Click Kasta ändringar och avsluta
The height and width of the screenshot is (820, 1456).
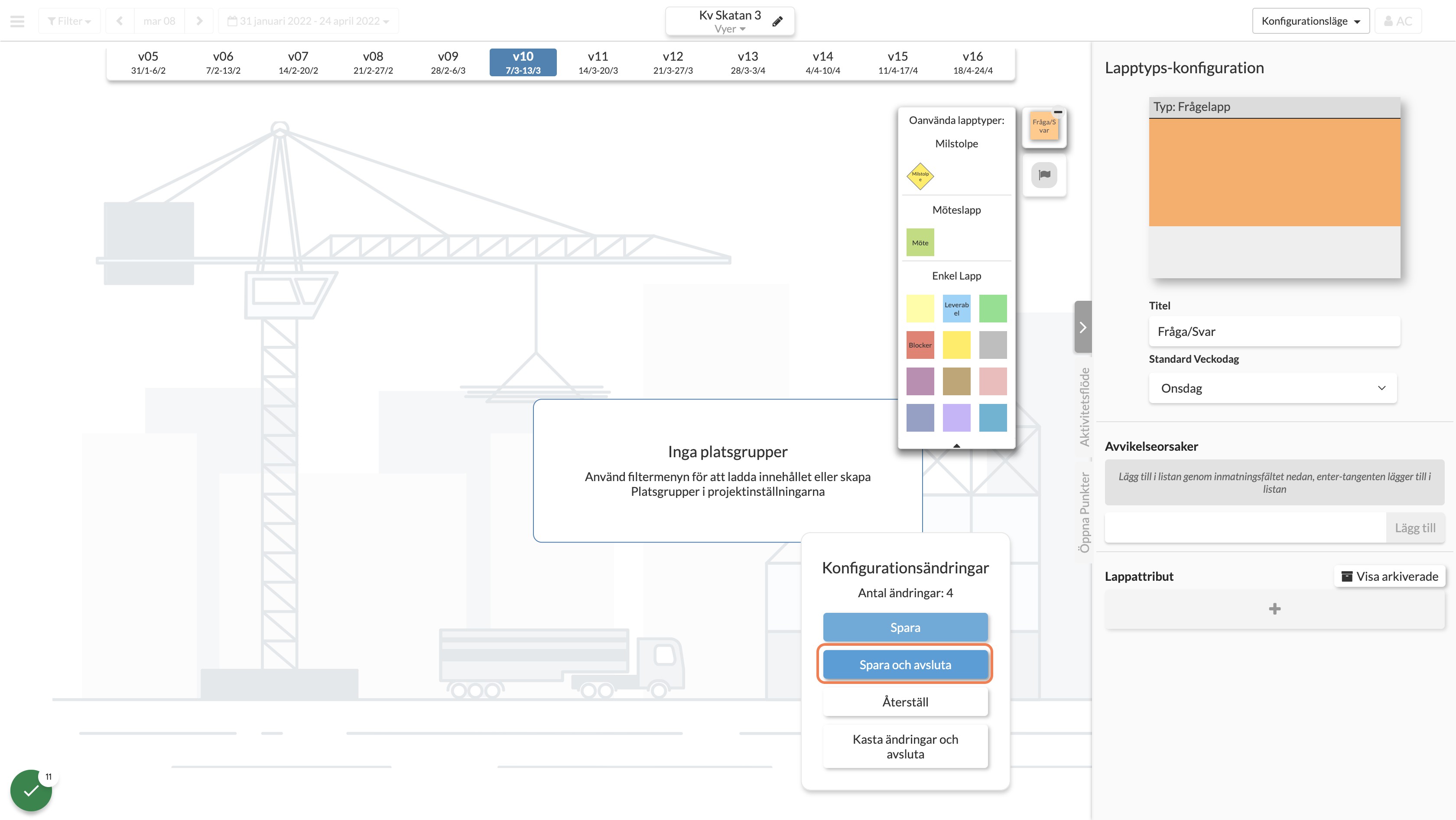point(905,746)
